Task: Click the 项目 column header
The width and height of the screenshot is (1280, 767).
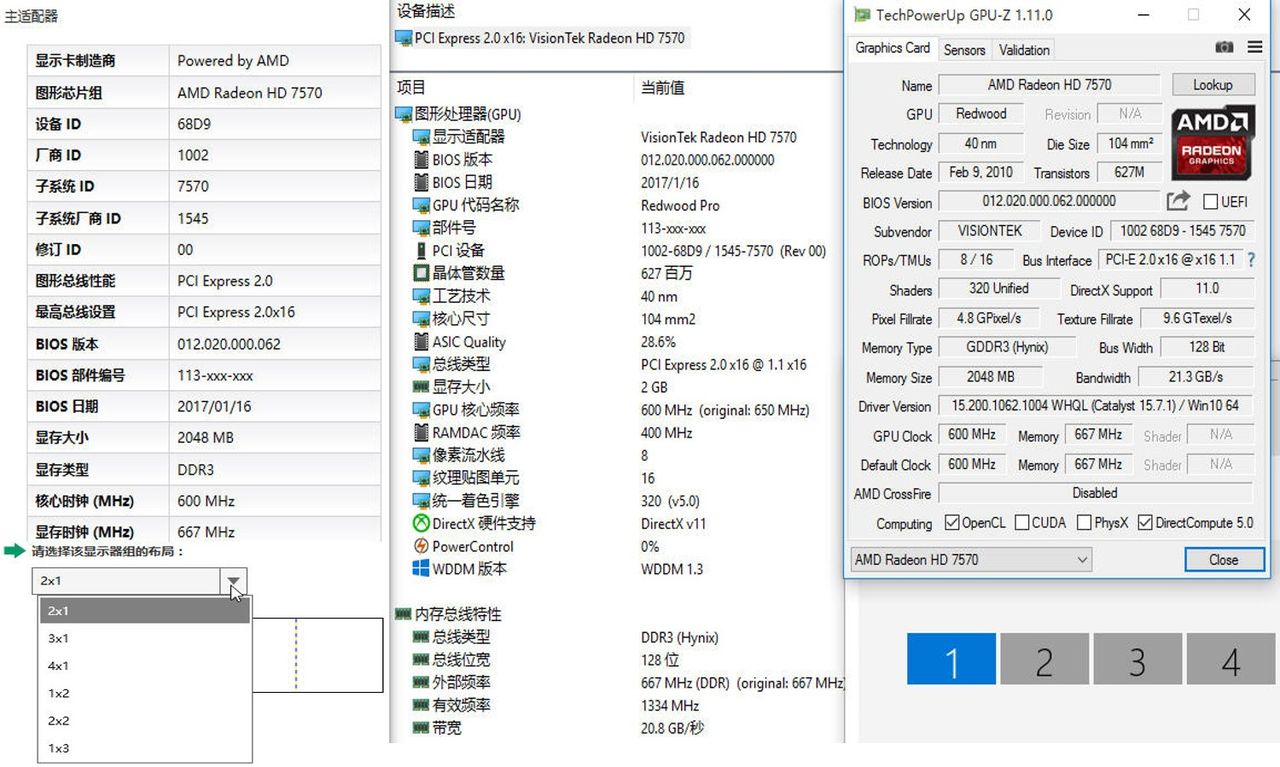Action: pos(411,88)
